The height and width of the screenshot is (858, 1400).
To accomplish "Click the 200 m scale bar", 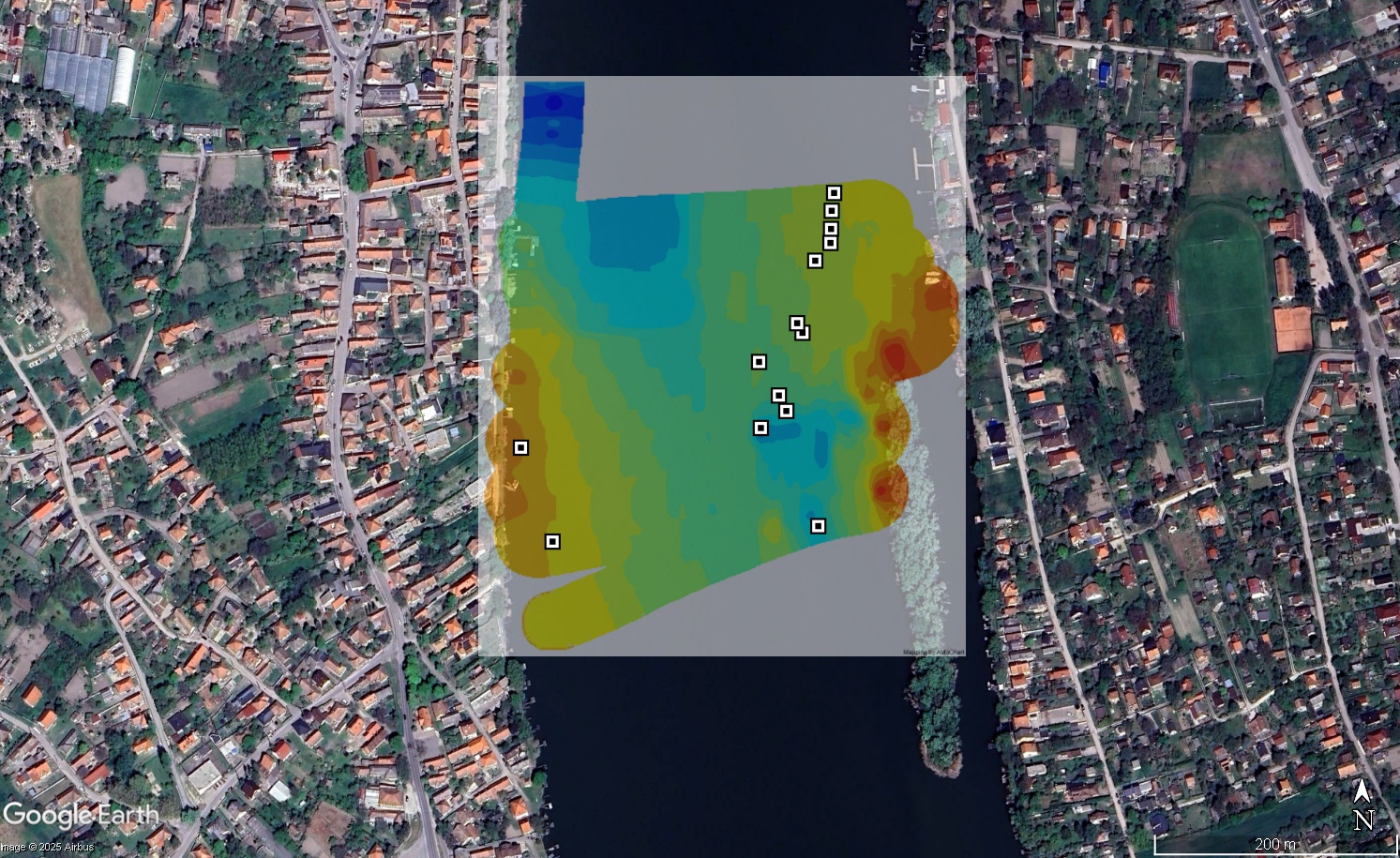I will coord(1273,845).
